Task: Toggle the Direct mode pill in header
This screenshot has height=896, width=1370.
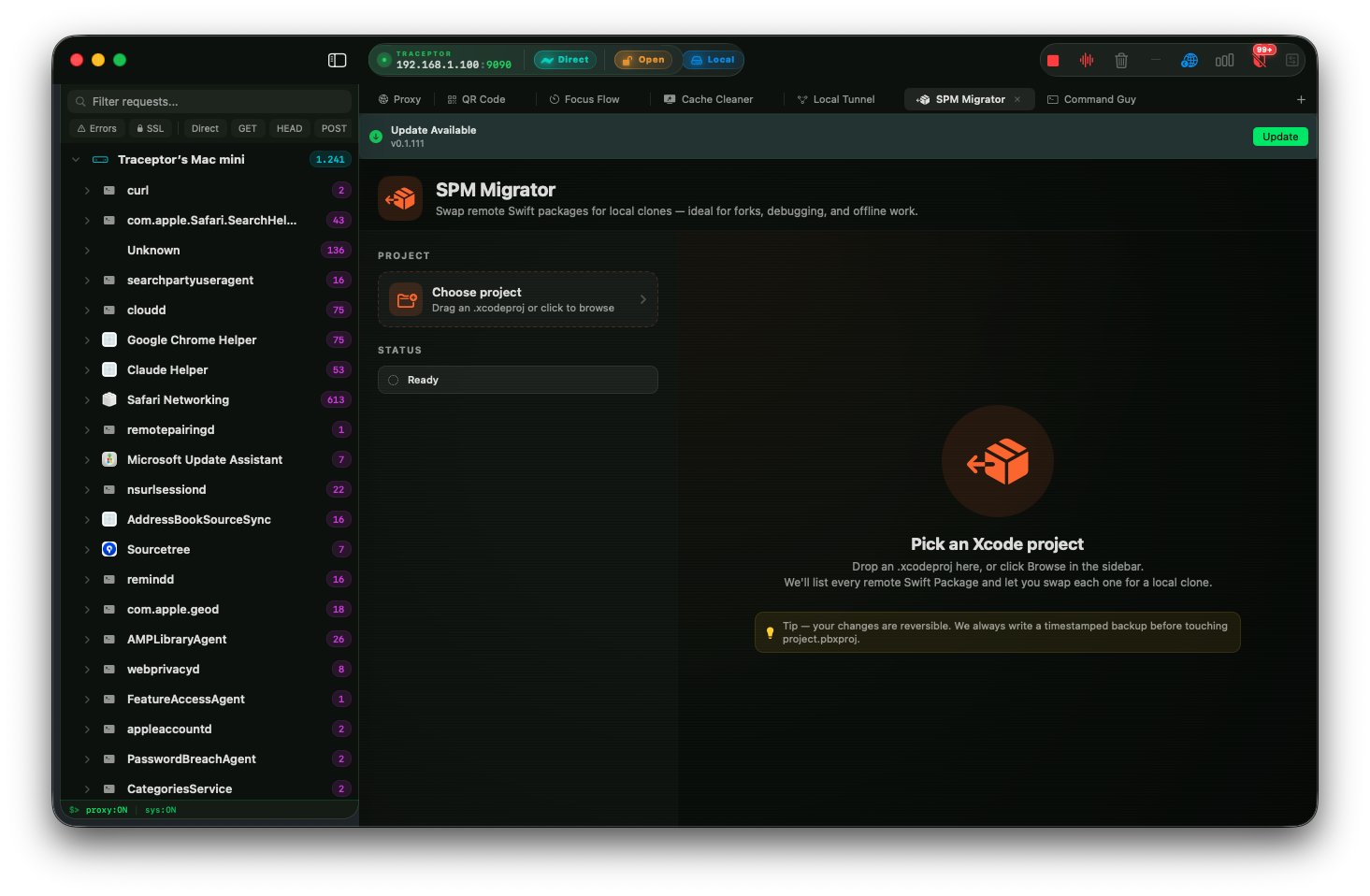Action: [x=565, y=60]
